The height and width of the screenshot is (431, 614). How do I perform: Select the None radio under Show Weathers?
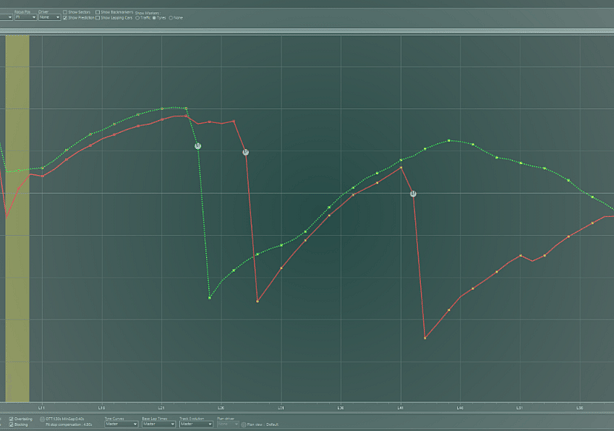click(172, 18)
